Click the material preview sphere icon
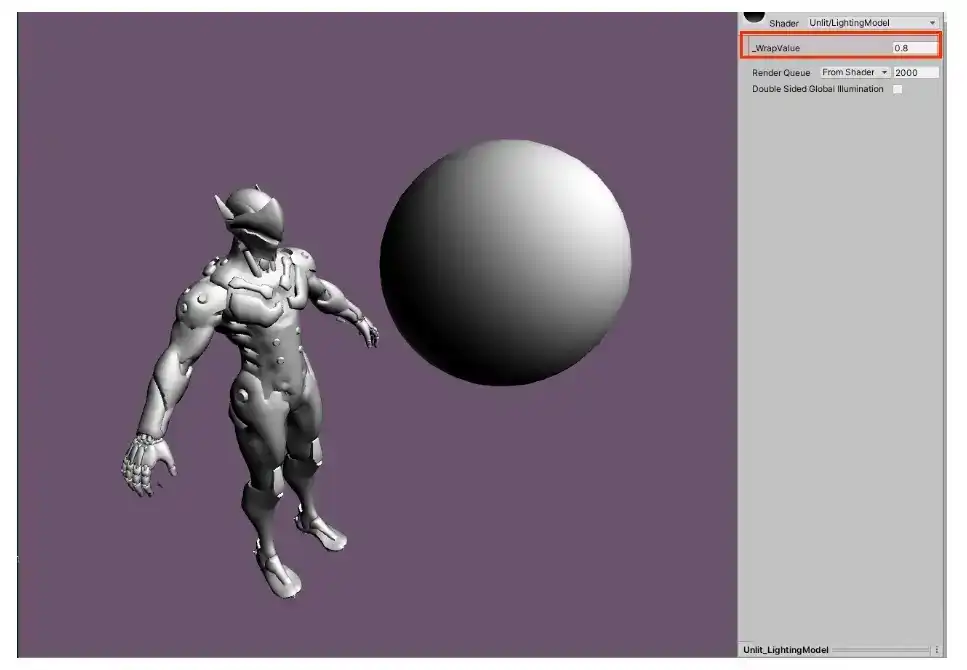Screen dimensions: 967x670 pos(754,17)
